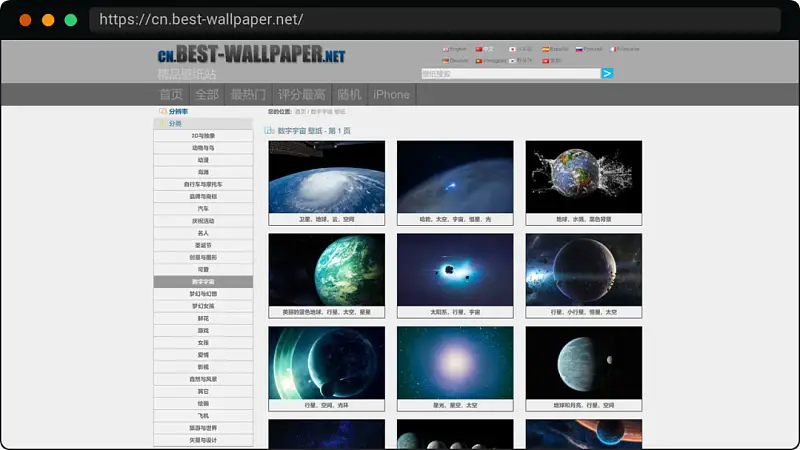This screenshot has width=800, height=450.
Task: Open the 评分最高 nav tab
Action: pos(302,94)
